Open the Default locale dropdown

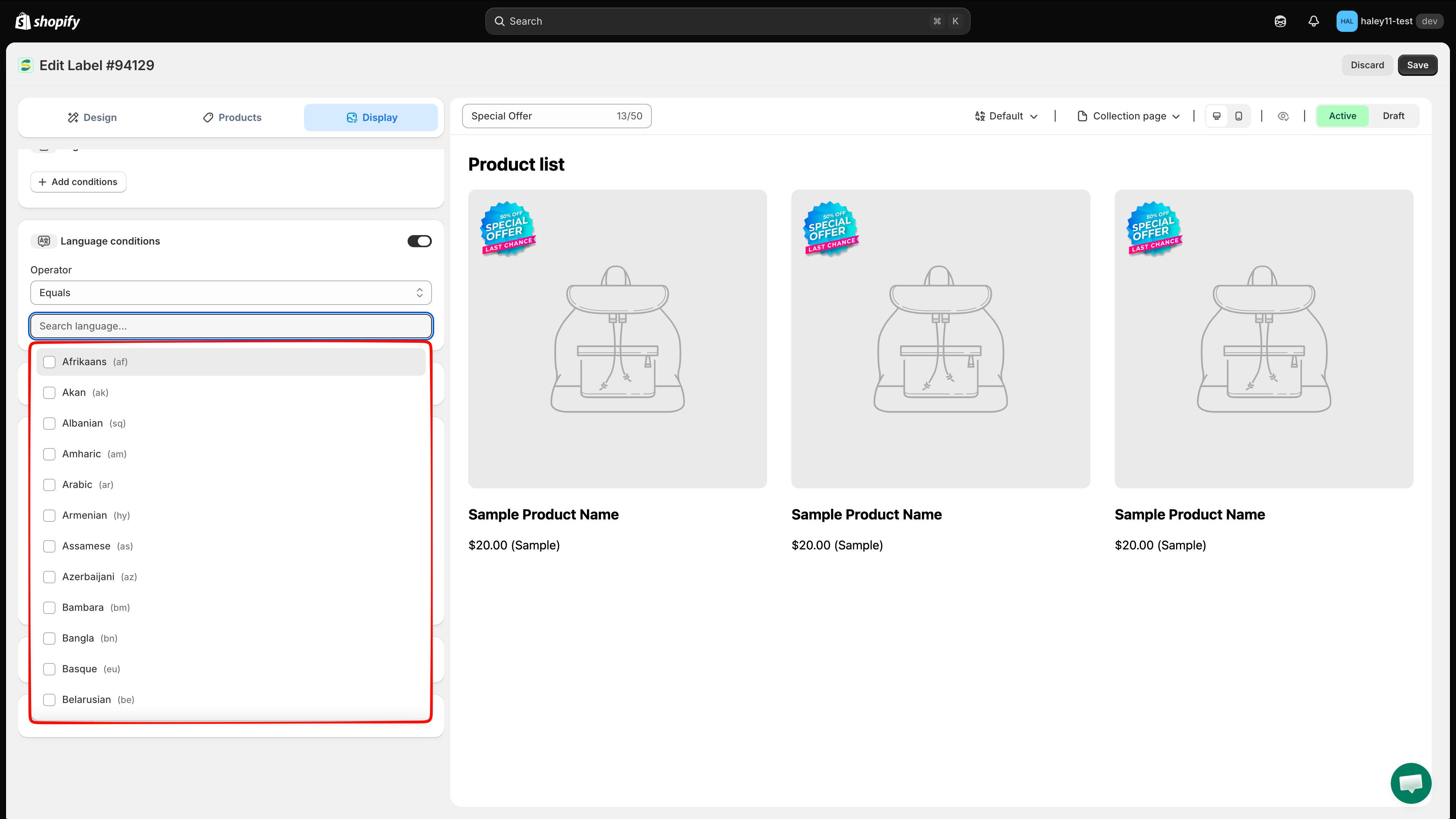tap(1007, 116)
